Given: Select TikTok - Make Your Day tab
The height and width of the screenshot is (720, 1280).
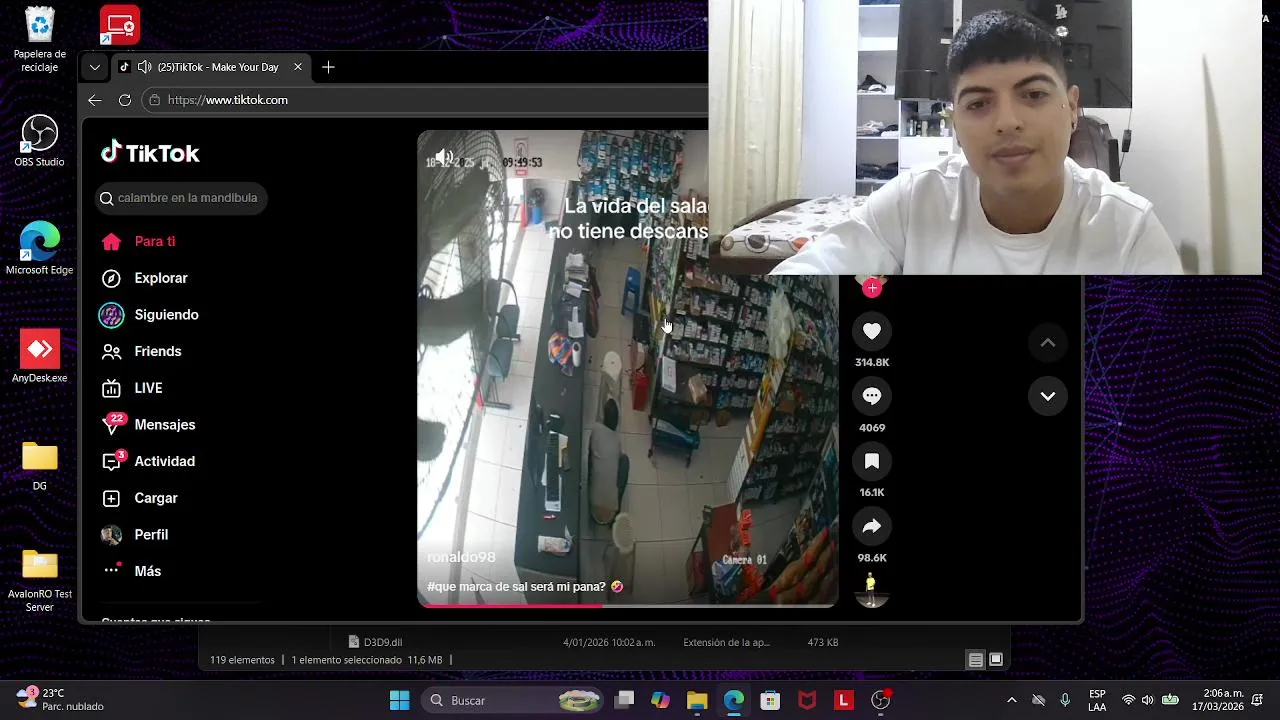Looking at the screenshot, I should click(210, 67).
